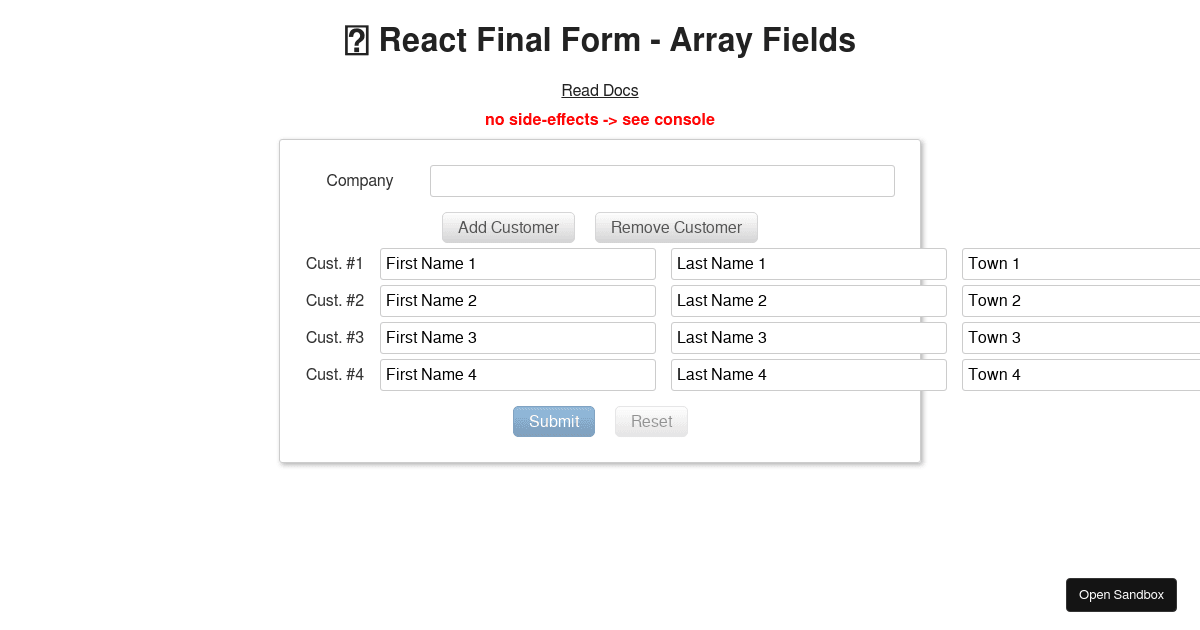Click the Cust. #1 label
The width and height of the screenshot is (1200, 630).
(335, 264)
